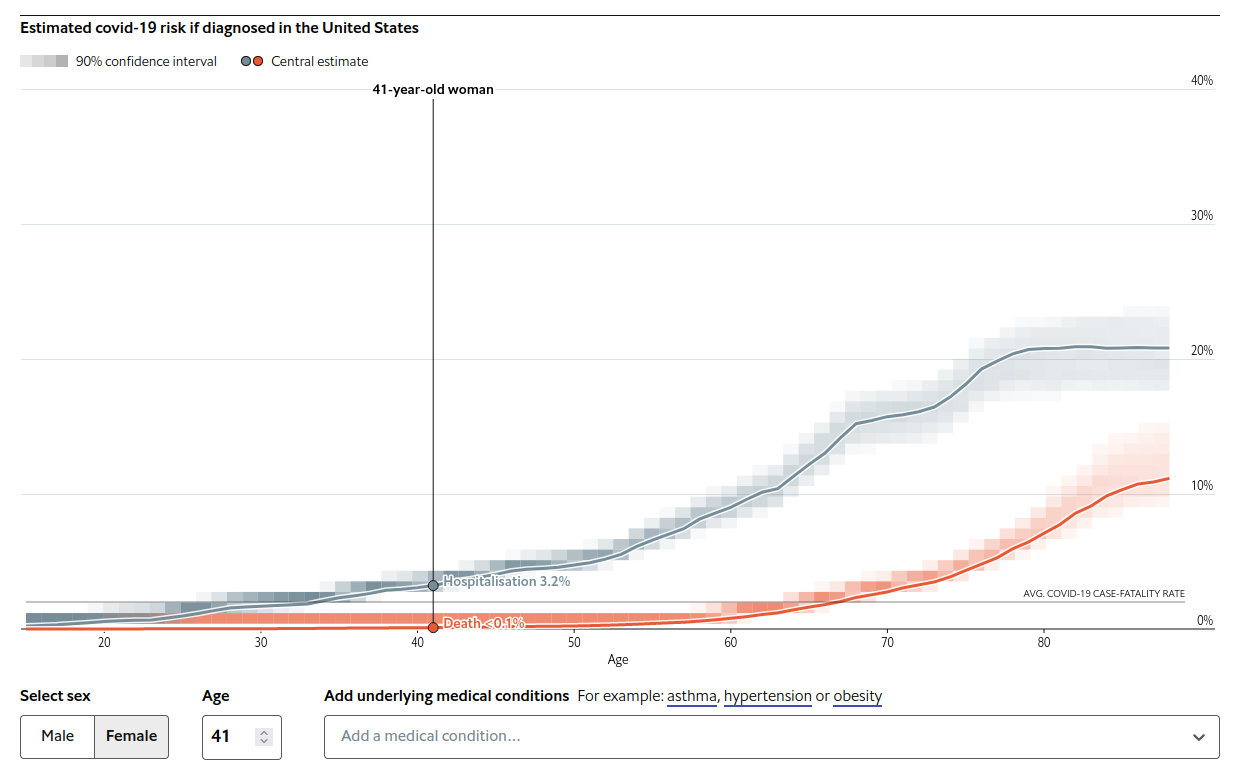The width and height of the screenshot is (1260, 774).
Task: Select the Male sex option
Action: pos(58,736)
